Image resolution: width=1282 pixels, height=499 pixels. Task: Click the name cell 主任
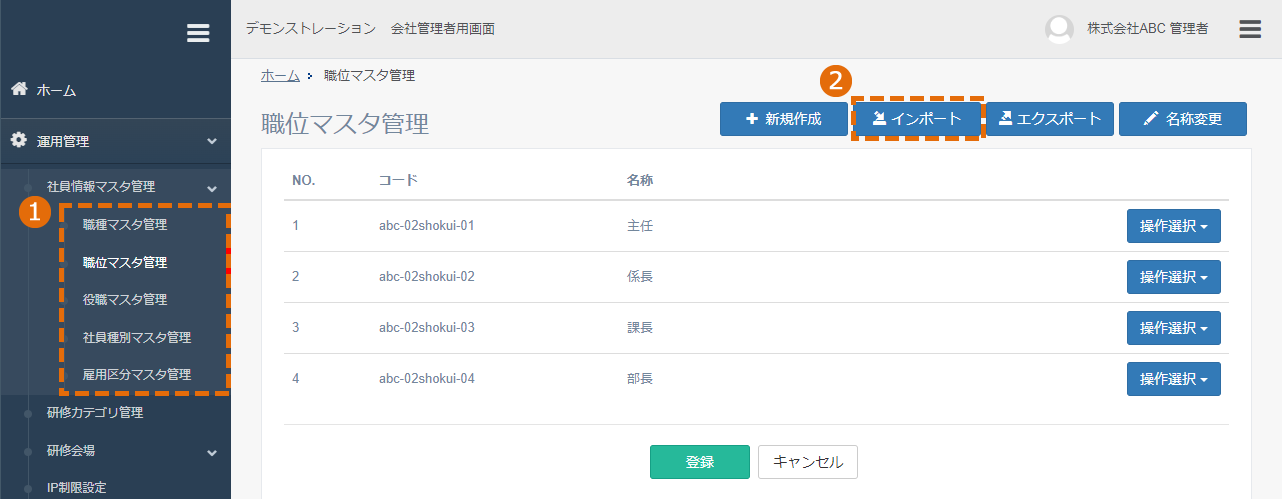[x=640, y=226]
